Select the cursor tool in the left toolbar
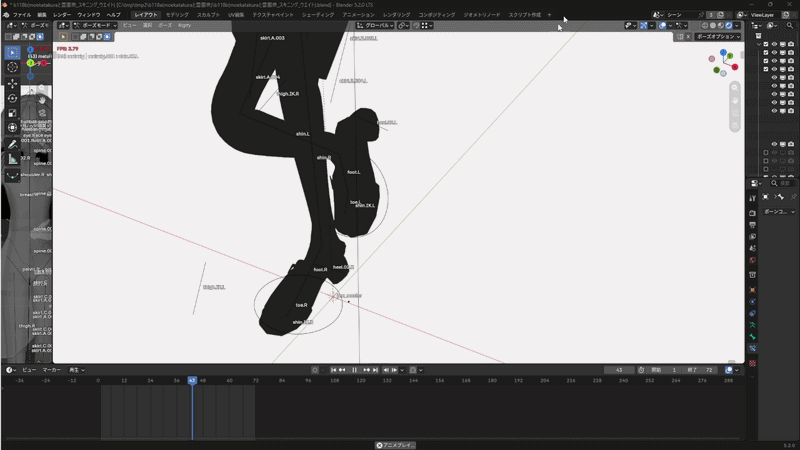Screen dimensions: 800x450 (x=12, y=67)
